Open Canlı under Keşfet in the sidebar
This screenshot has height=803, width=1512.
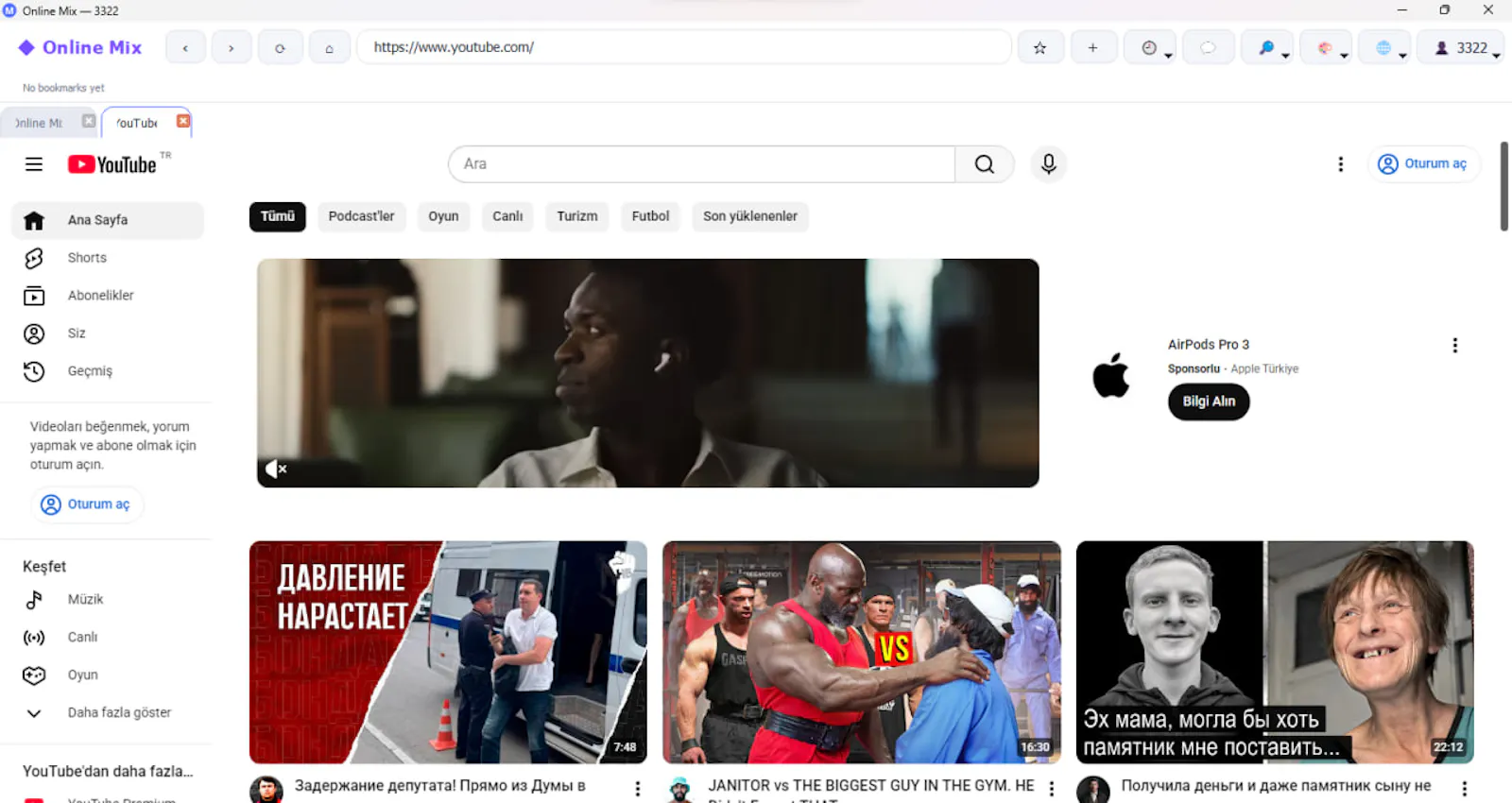pos(108,638)
